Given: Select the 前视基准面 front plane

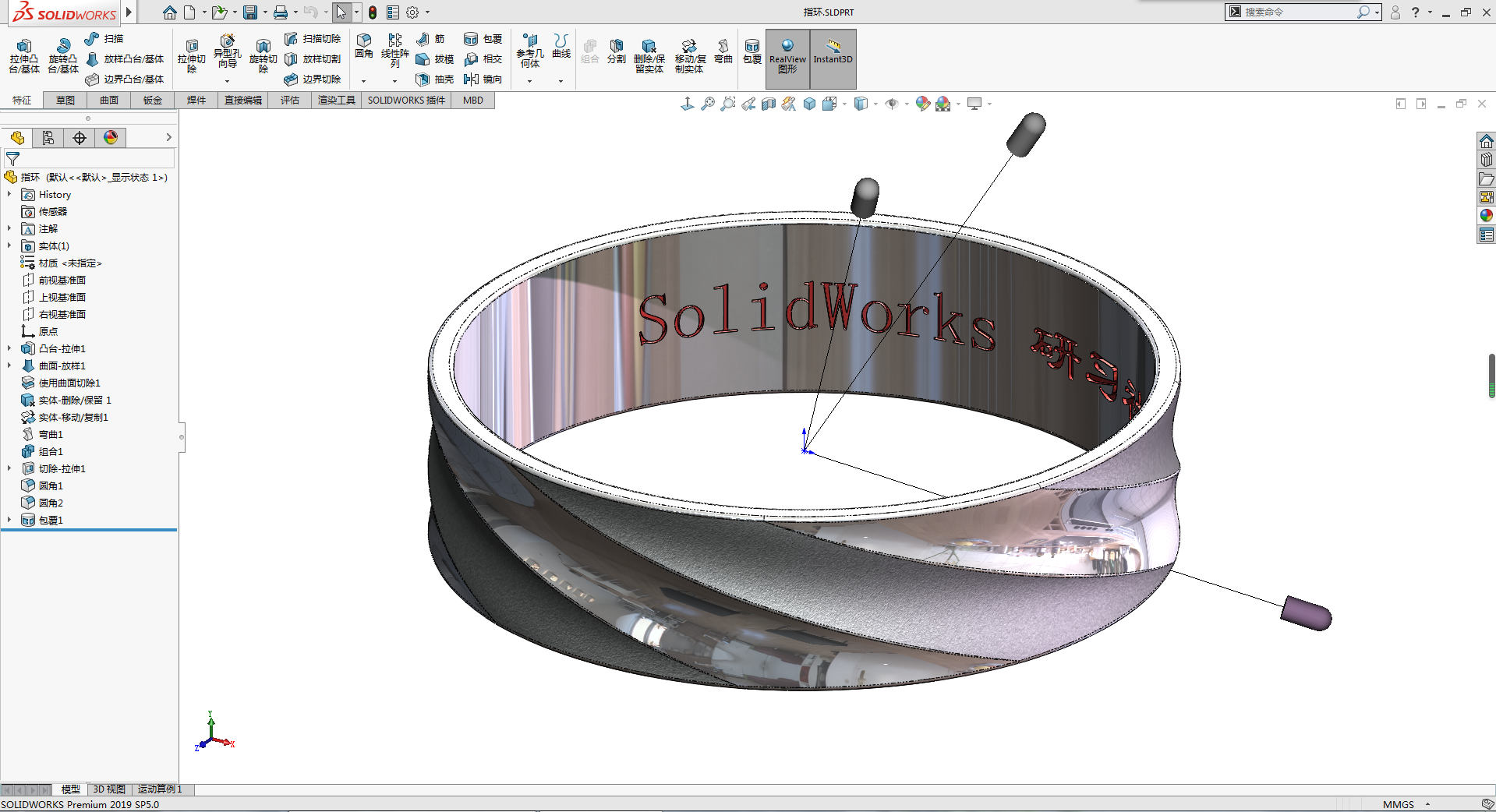Looking at the screenshot, I should coord(54,280).
